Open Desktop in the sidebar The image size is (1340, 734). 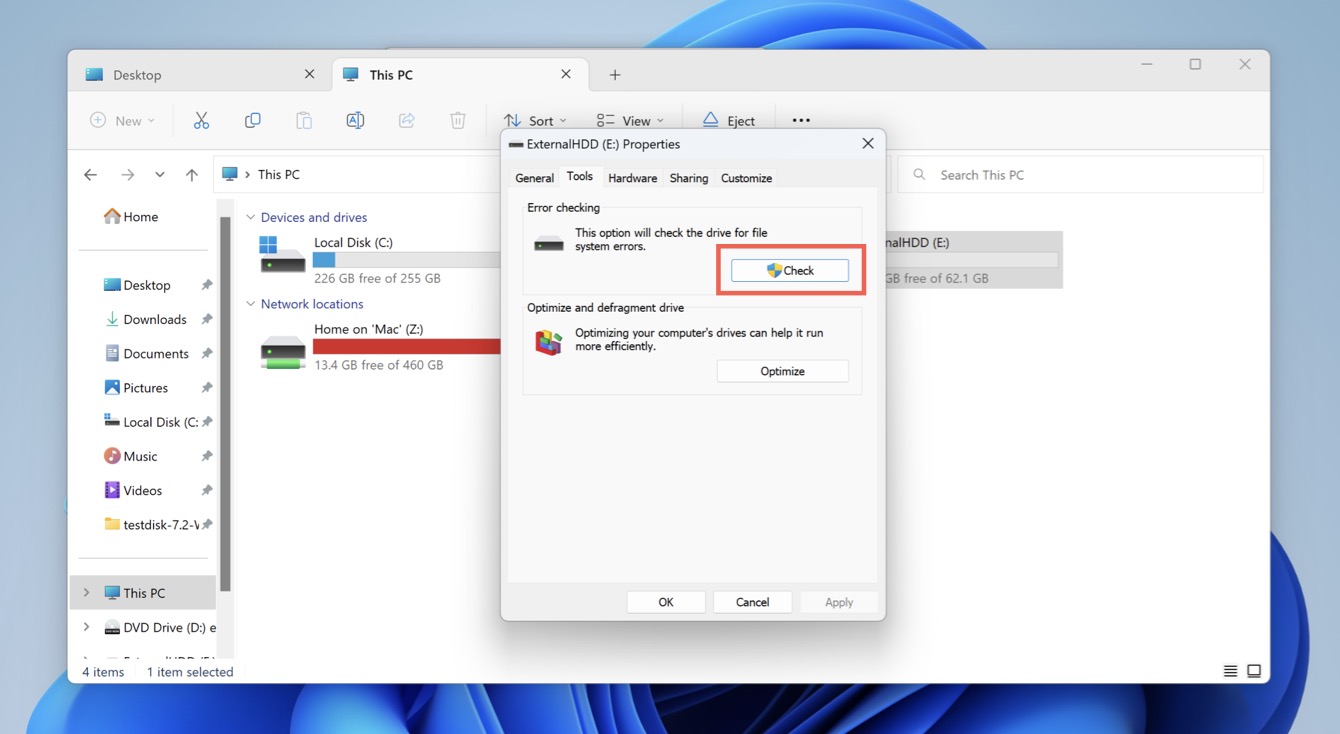[x=137, y=285]
